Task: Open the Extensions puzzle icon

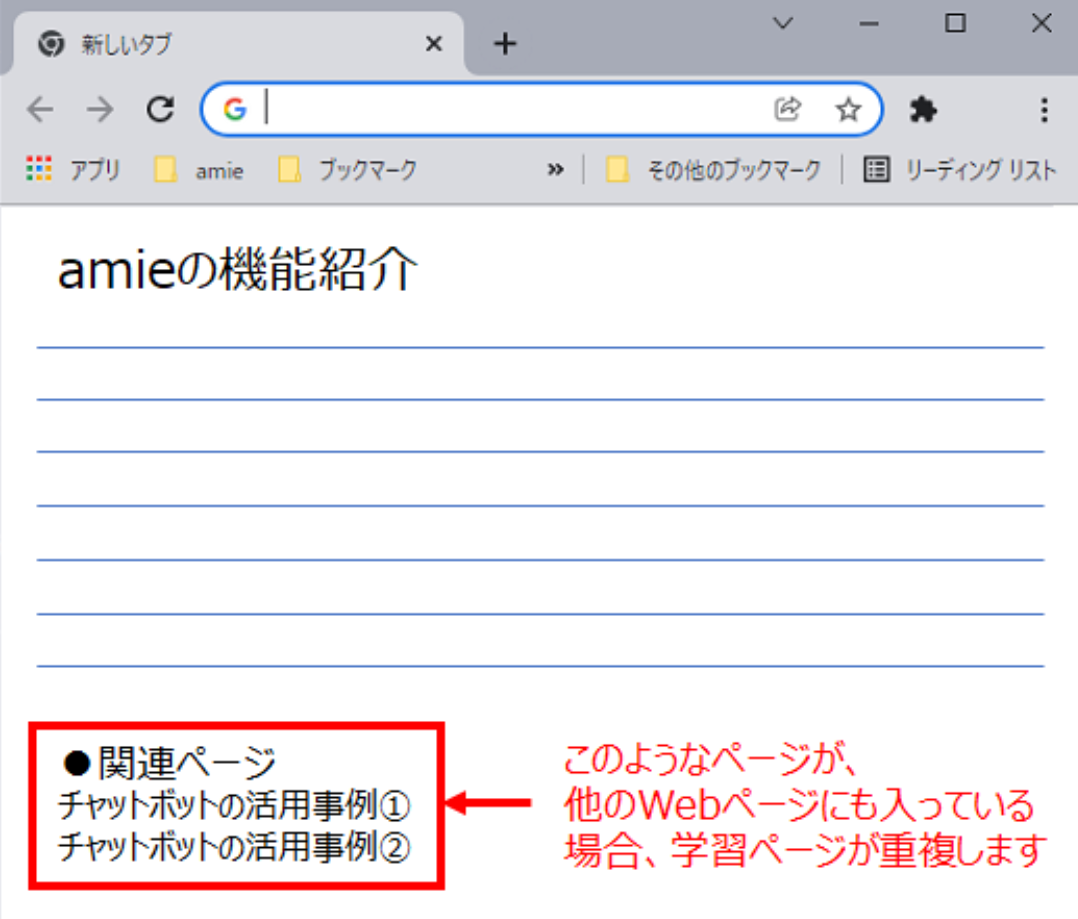Action: [923, 110]
